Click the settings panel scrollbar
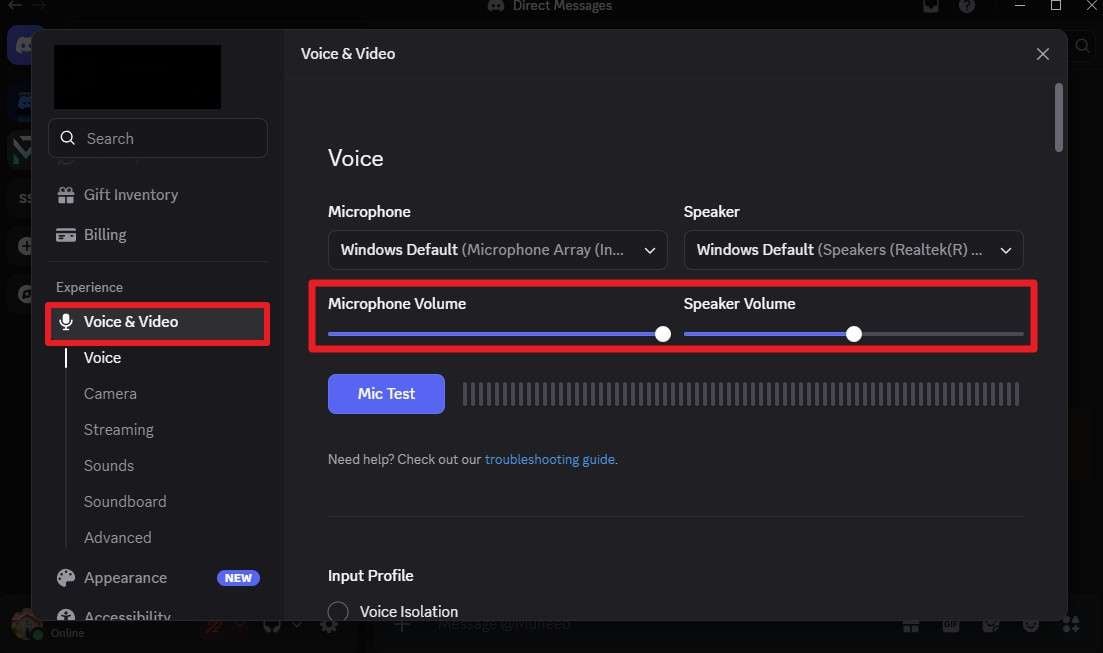Viewport: 1103px width, 653px height. click(x=1058, y=118)
